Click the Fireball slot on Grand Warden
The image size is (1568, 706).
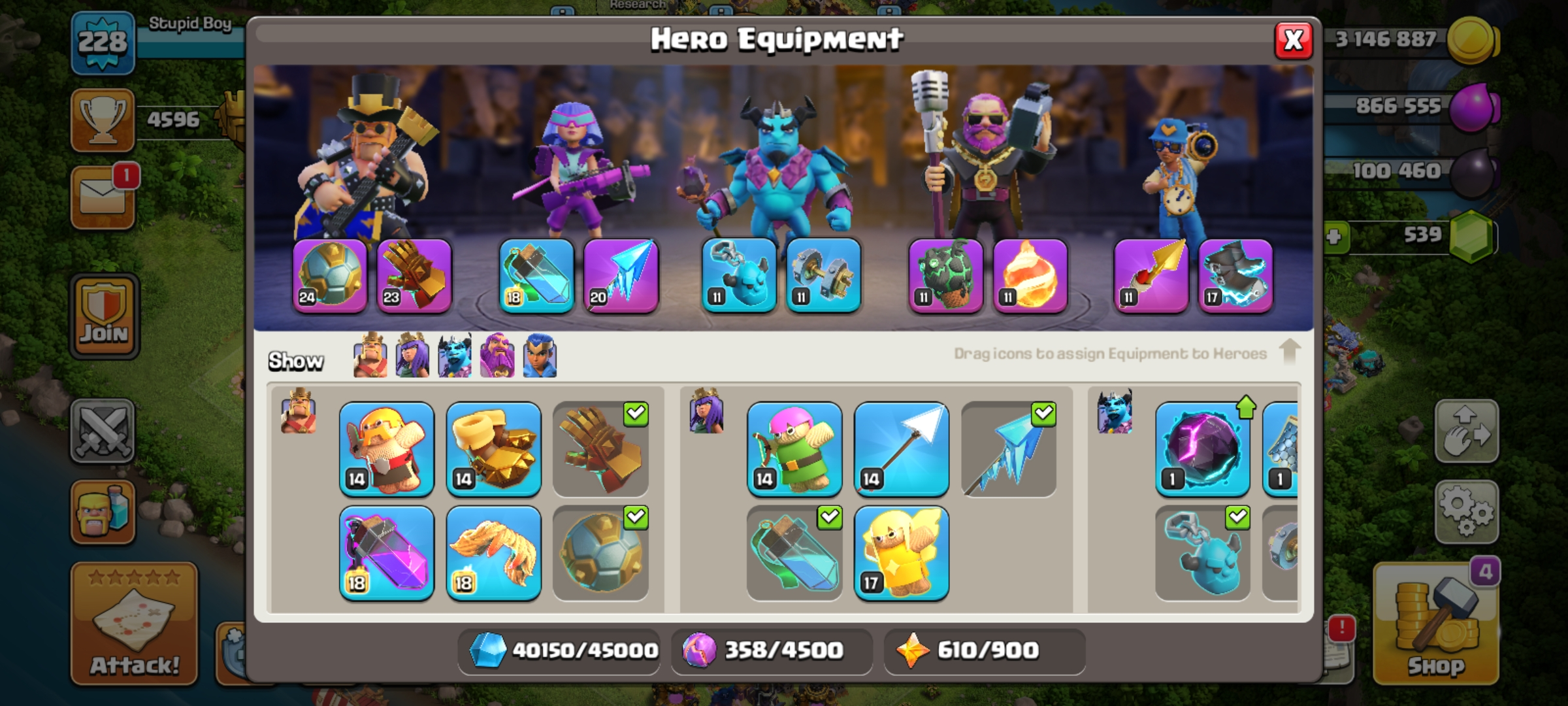(1030, 276)
